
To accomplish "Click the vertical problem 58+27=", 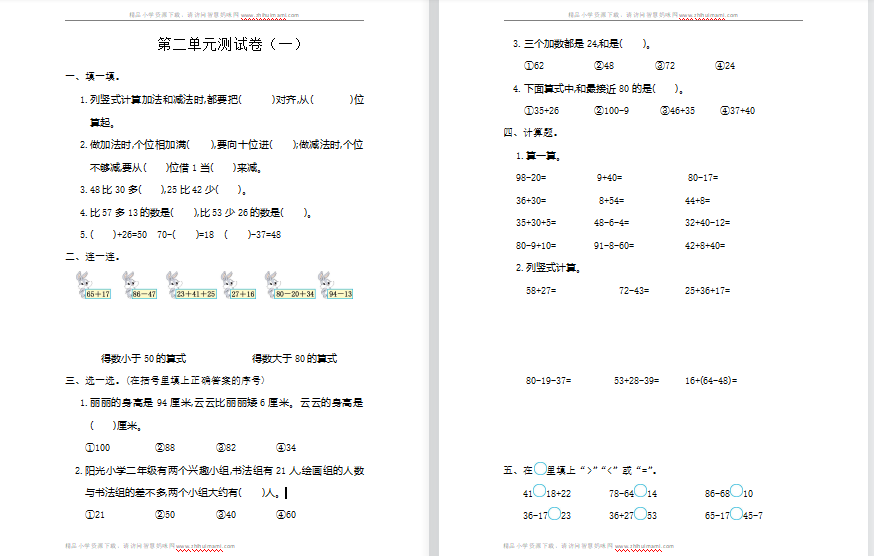I will tap(541, 291).
